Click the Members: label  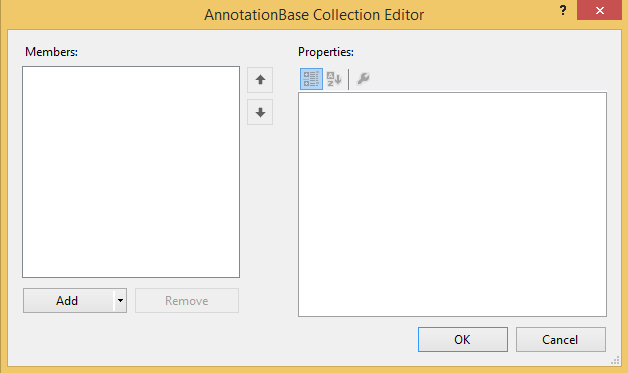click(51, 52)
